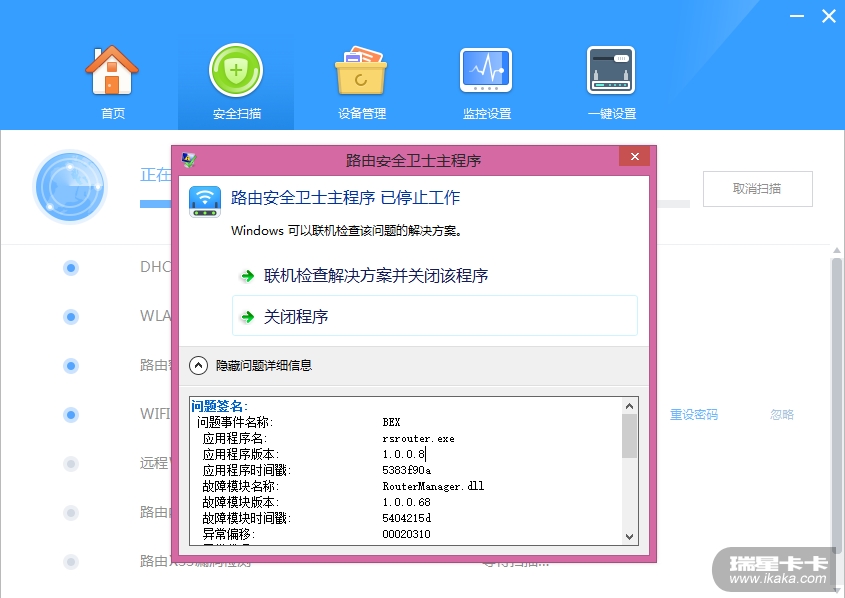Click the 1.0.0.8 application version value
This screenshot has height=598, width=845.
point(404,454)
